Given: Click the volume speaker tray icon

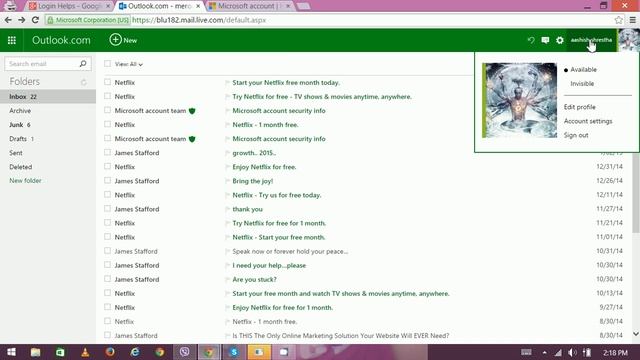Looking at the screenshot, I should point(572,352).
